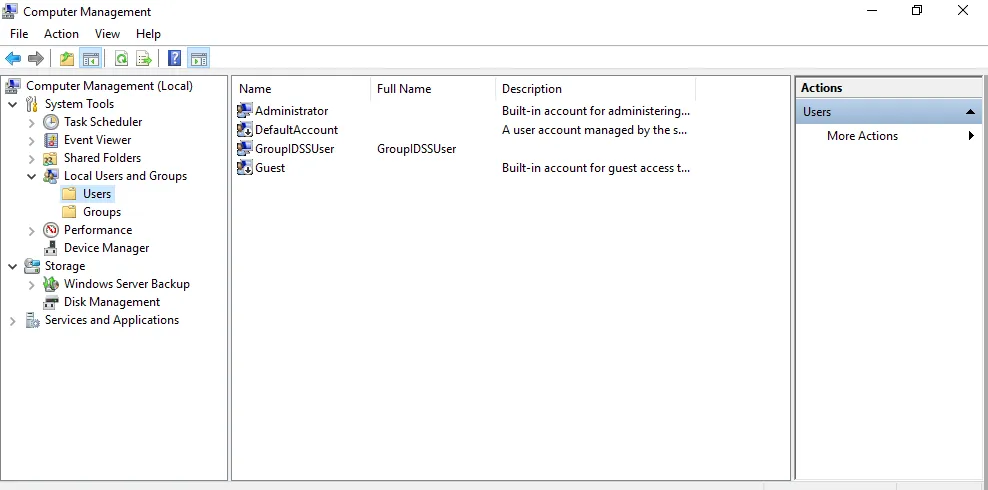Click the Device Manager icon
The image size is (988, 490).
pos(51,248)
